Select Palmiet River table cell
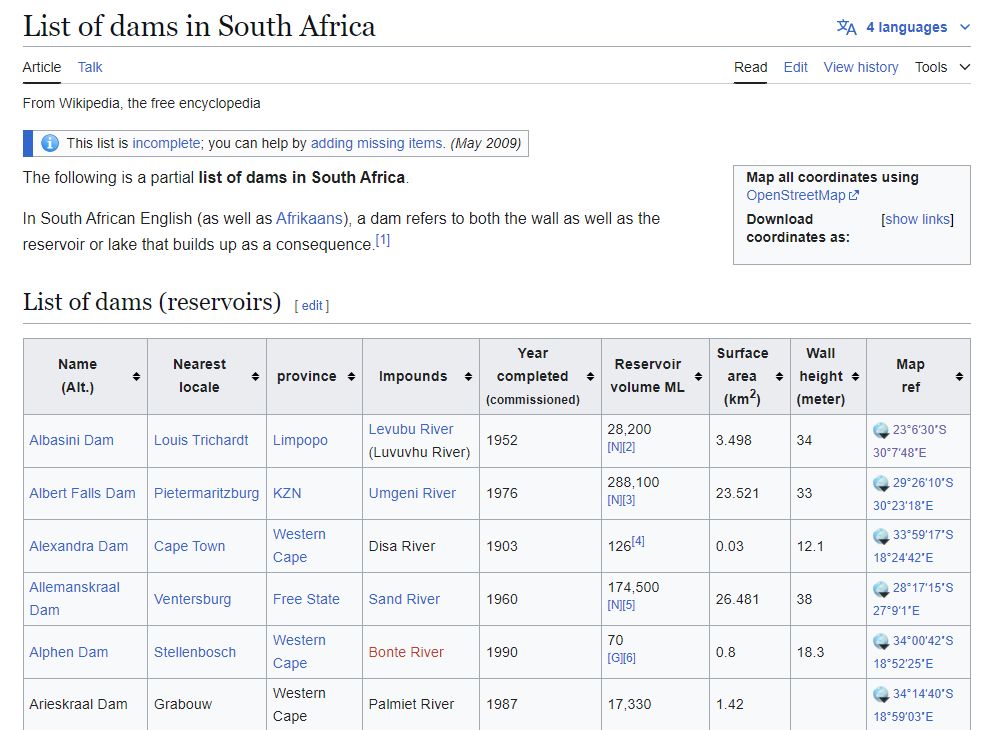982x730 pixels. [x=421, y=704]
